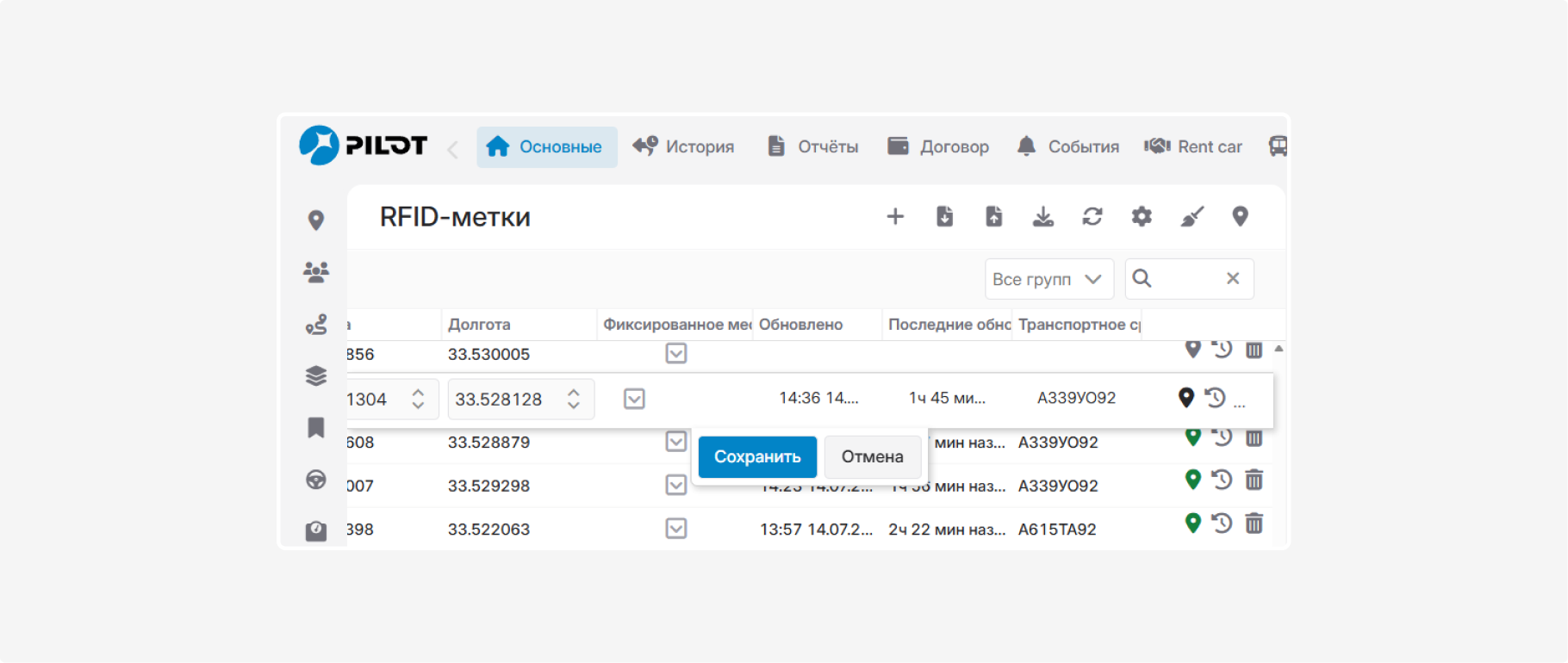
Task: Click the stepper arrows on the longitude field
Action: 574,399
